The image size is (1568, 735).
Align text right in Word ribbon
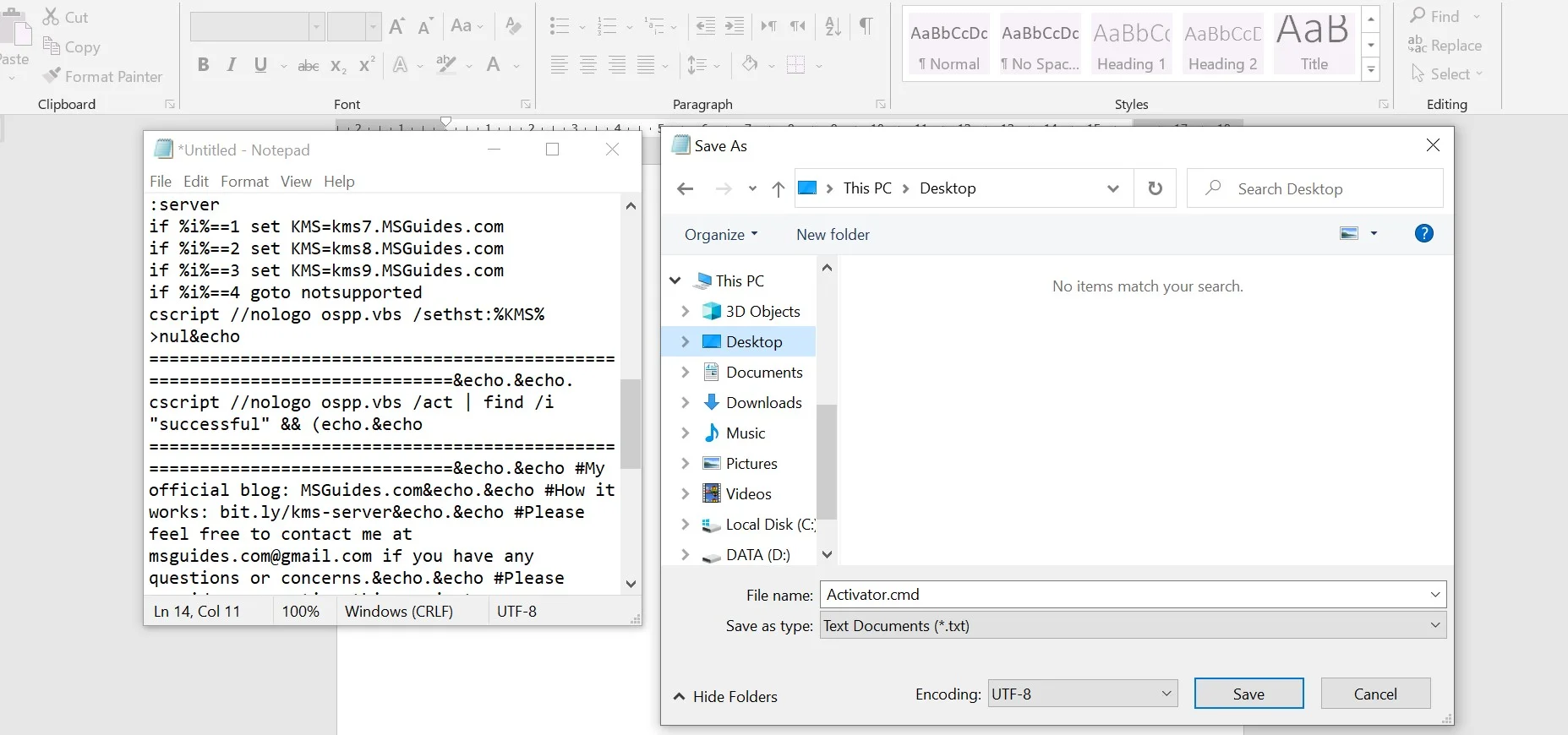(617, 64)
